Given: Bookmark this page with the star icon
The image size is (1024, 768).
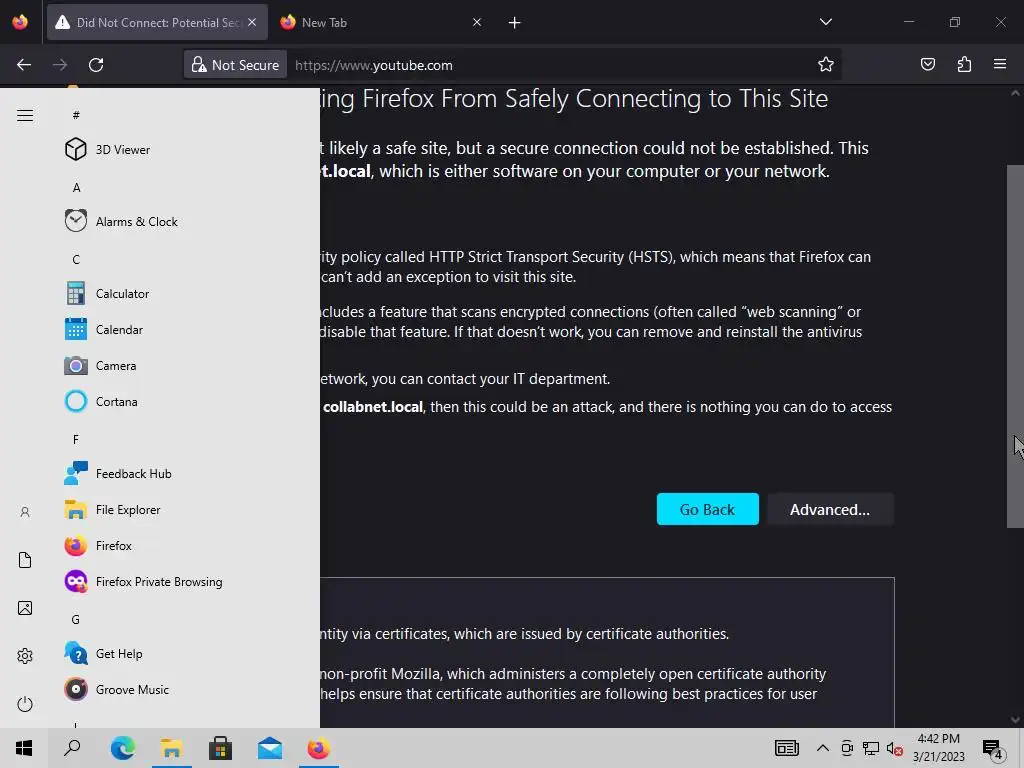Looking at the screenshot, I should [x=825, y=65].
